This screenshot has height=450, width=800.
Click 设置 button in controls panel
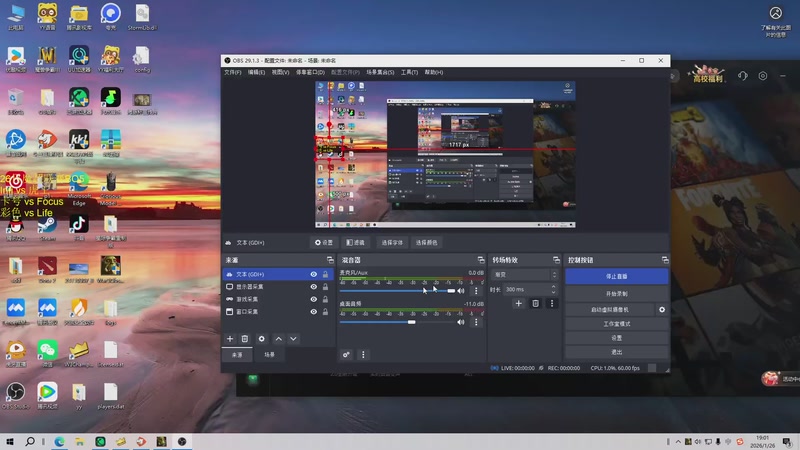(x=616, y=338)
